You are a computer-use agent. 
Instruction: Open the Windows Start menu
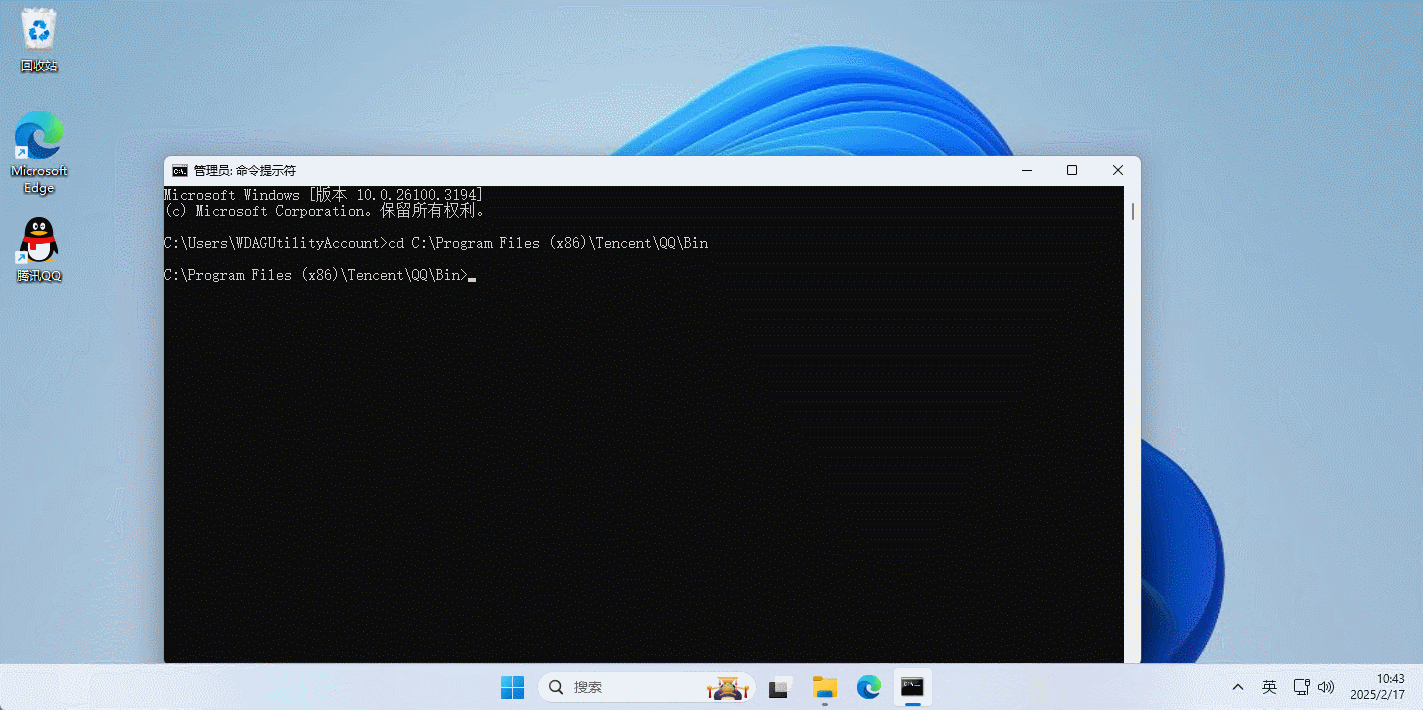coord(512,687)
